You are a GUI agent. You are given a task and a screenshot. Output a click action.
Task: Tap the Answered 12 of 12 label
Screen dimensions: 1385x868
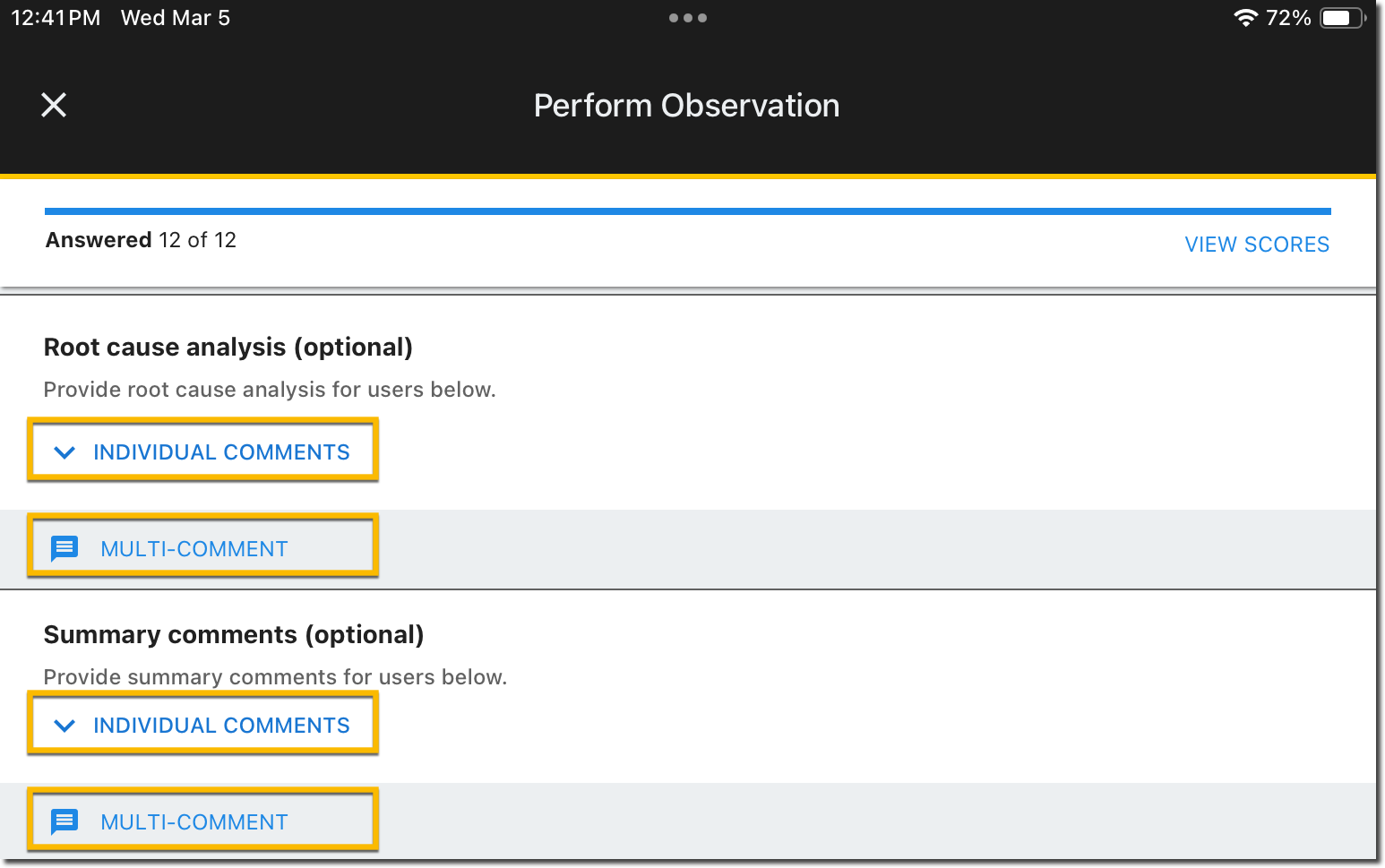pos(141,240)
